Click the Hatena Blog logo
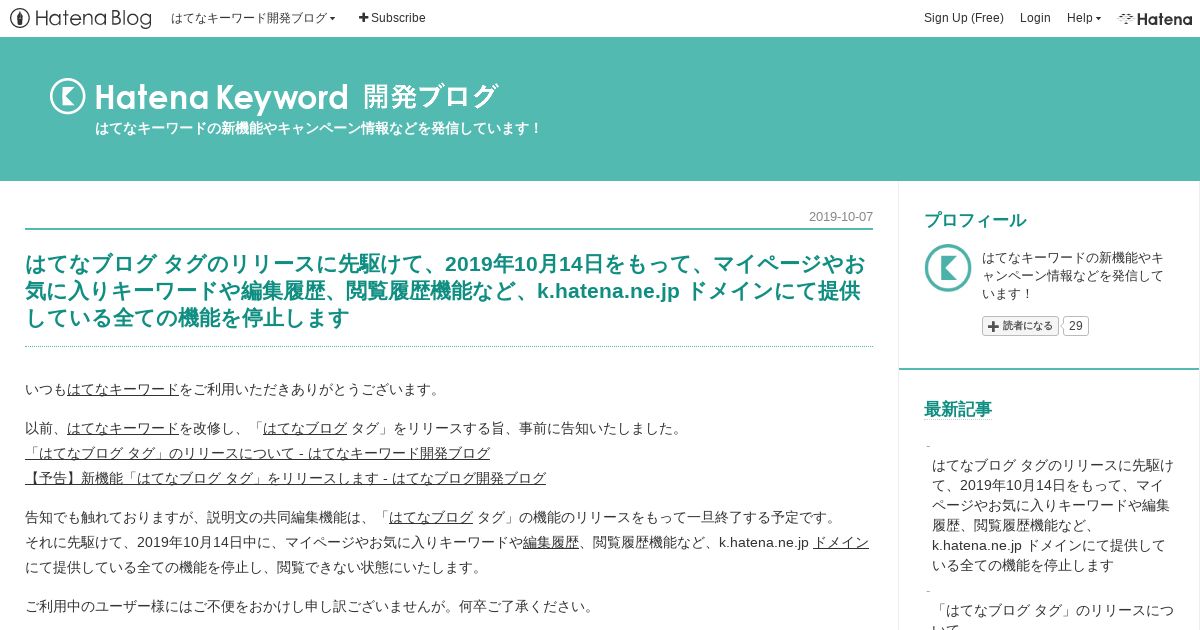 [x=81, y=18]
